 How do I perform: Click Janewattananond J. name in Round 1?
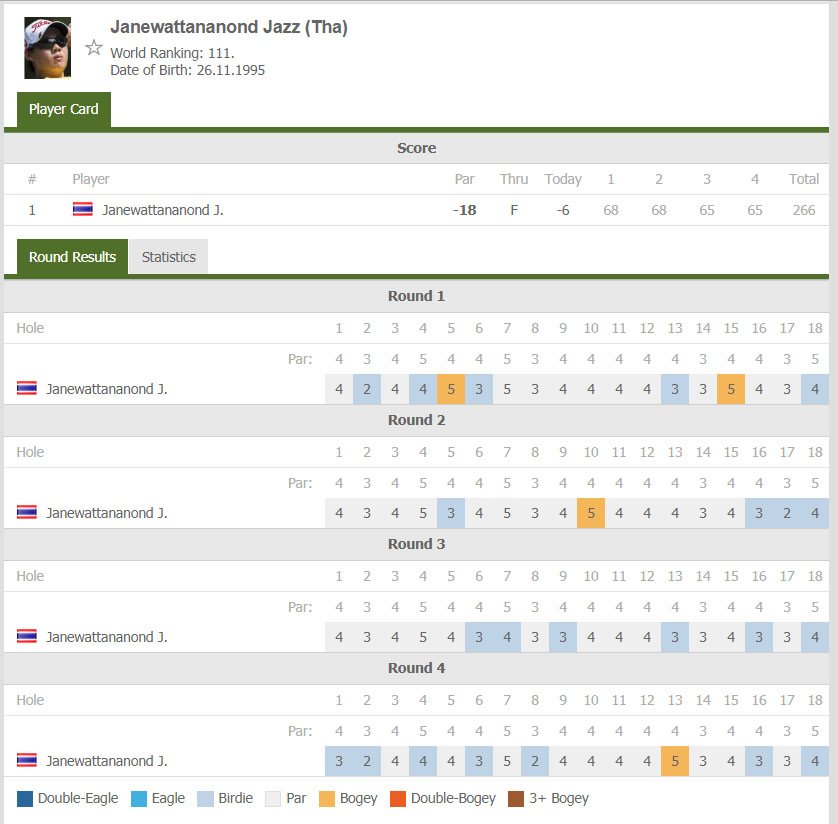[106, 389]
